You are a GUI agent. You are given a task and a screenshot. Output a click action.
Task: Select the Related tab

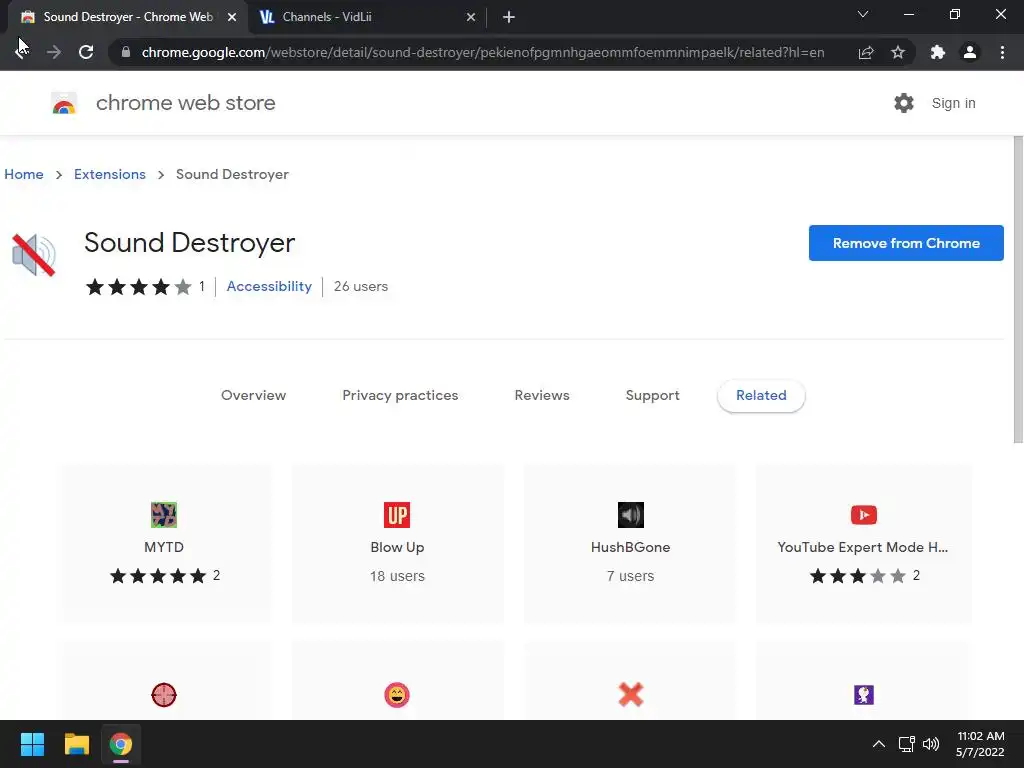[761, 395]
